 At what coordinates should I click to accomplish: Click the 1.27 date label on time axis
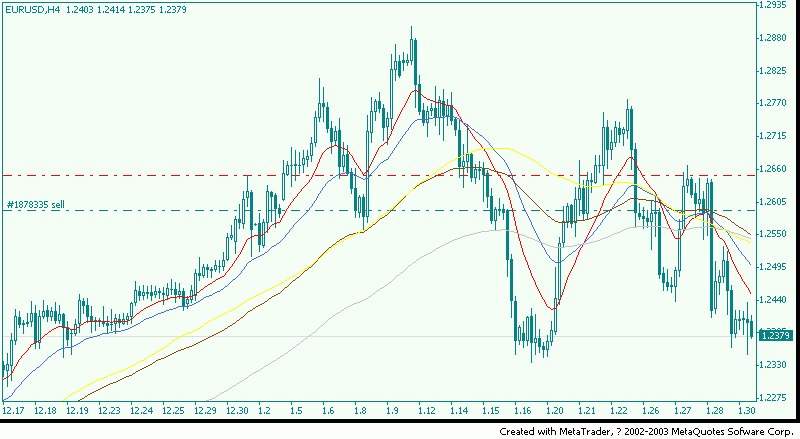point(683,410)
